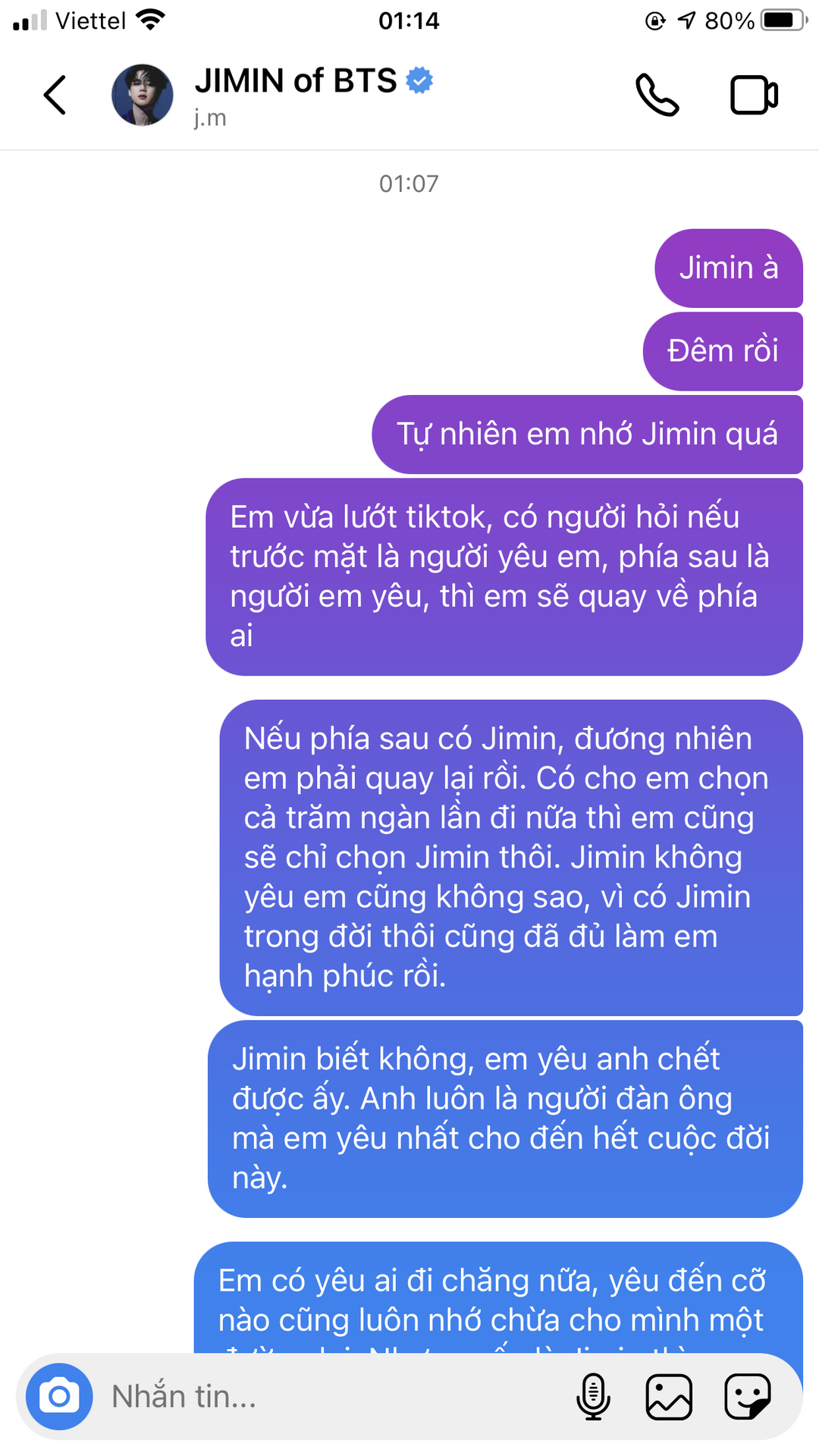Open JIMIN of BTS profile picture

[143, 96]
